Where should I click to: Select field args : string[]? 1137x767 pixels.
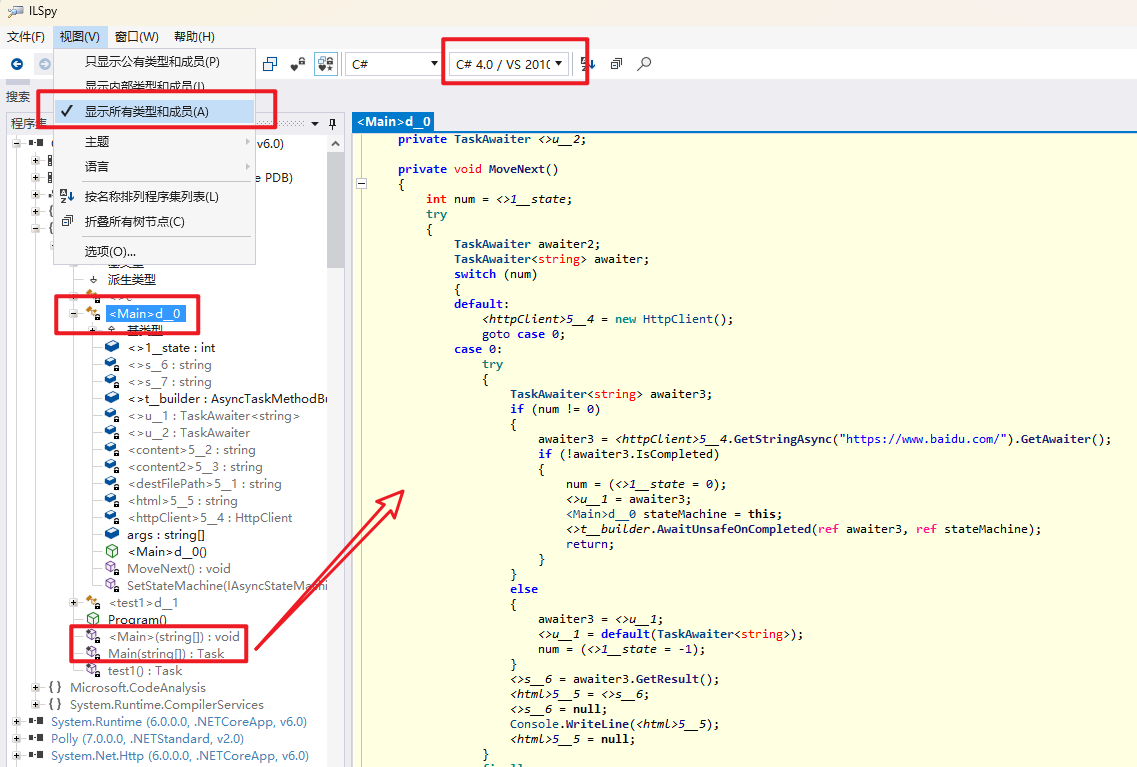click(166, 535)
